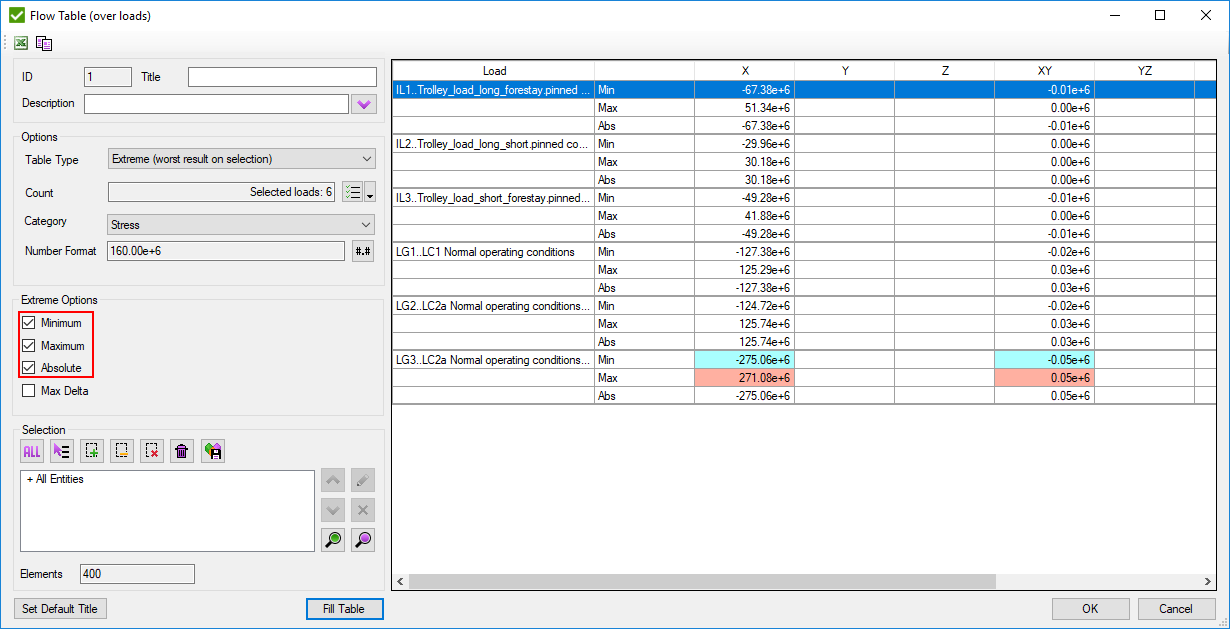This screenshot has height=629, width=1230.
Task: Click the pick-from-list selection icon
Action: [x=62, y=451]
